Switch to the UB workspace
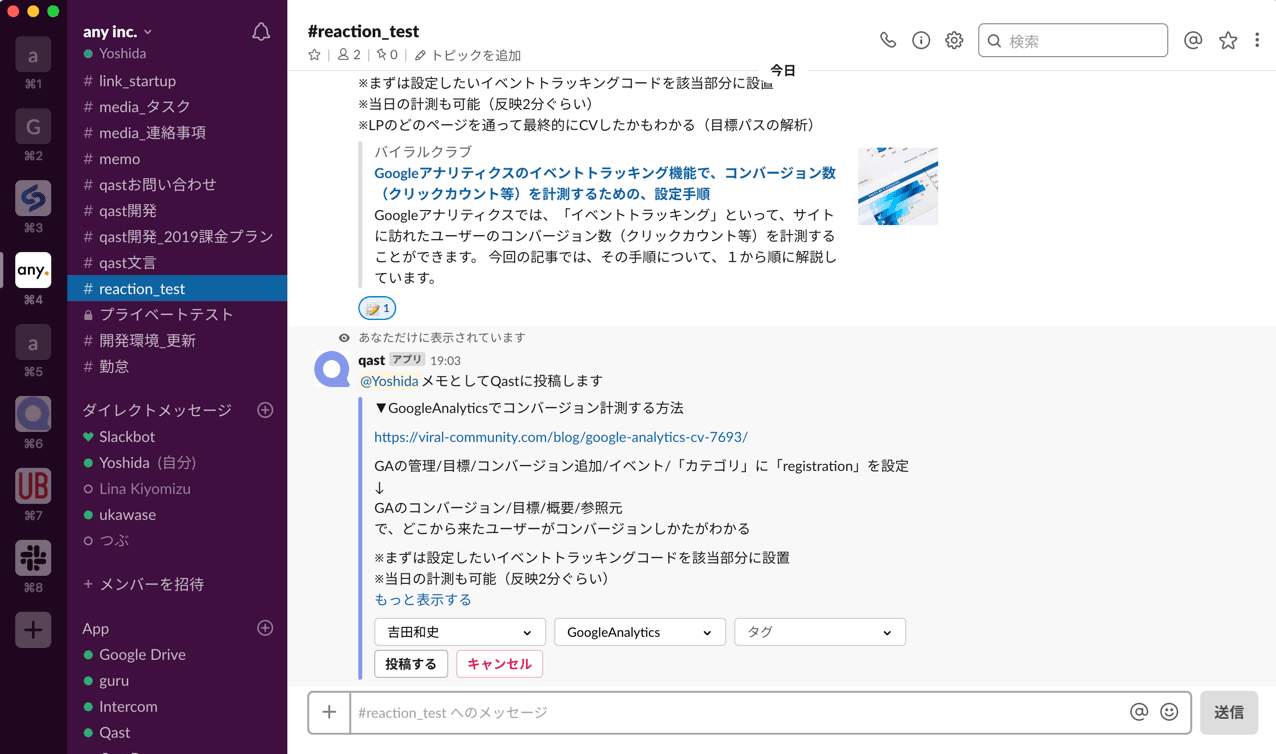 click(33, 486)
